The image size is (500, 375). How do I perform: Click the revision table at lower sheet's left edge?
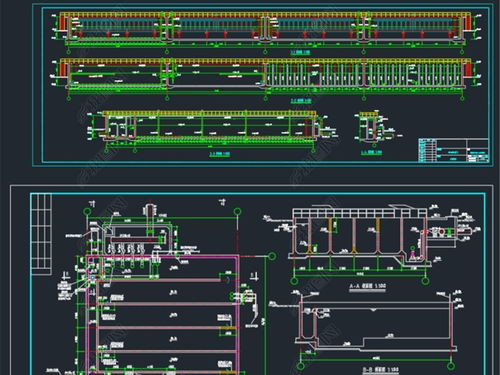point(41,234)
